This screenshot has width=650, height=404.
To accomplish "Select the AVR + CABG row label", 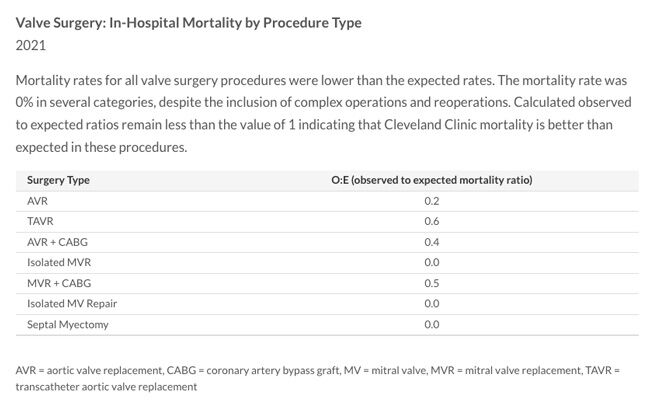I will pyautogui.click(x=57, y=242).
